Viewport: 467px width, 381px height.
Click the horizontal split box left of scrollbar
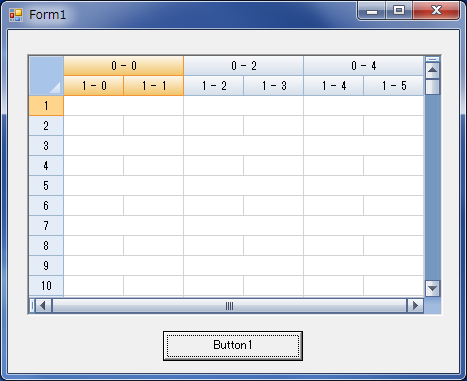(x=32, y=305)
